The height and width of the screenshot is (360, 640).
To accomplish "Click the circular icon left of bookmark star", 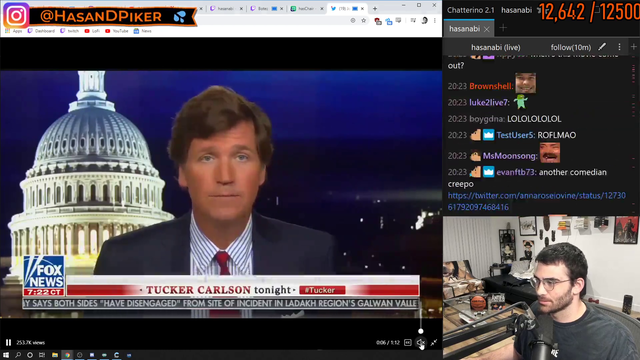I will pos(353,20).
